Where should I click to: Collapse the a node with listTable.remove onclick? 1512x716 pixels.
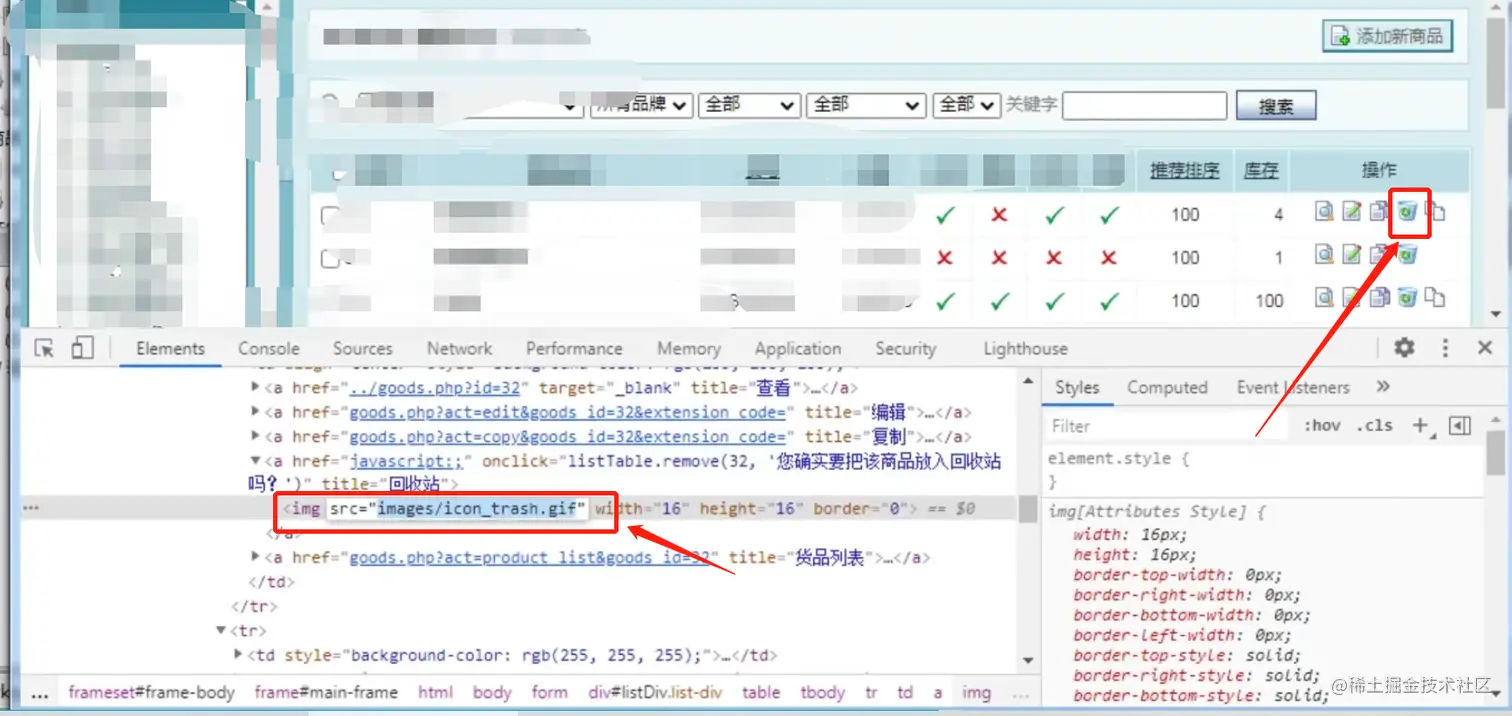click(x=256, y=461)
